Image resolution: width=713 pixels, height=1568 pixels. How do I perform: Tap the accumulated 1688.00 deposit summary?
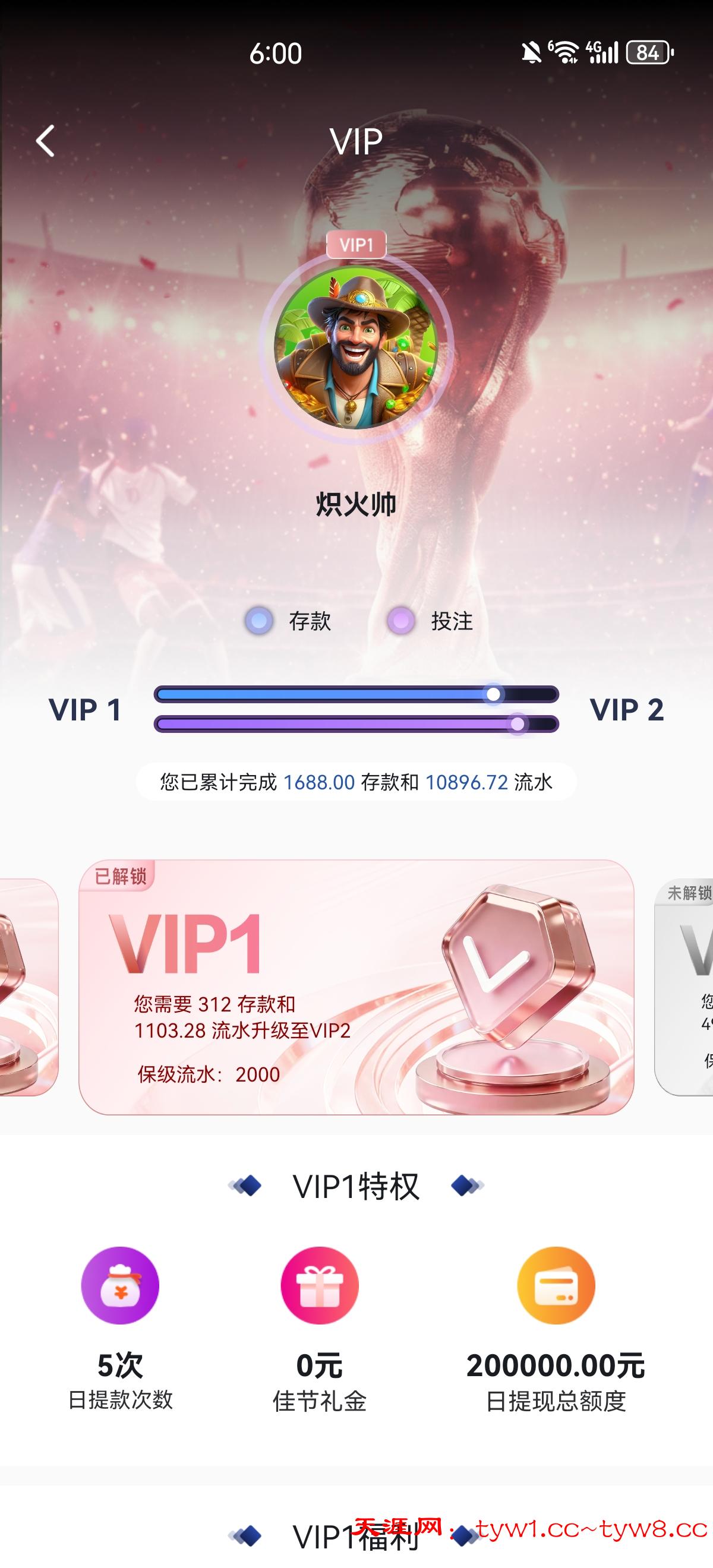(356, 782)
